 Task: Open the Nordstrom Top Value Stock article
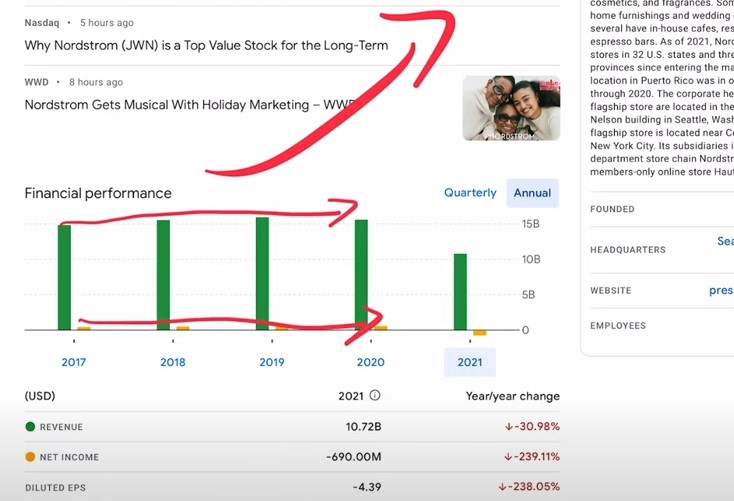[206, 45]
